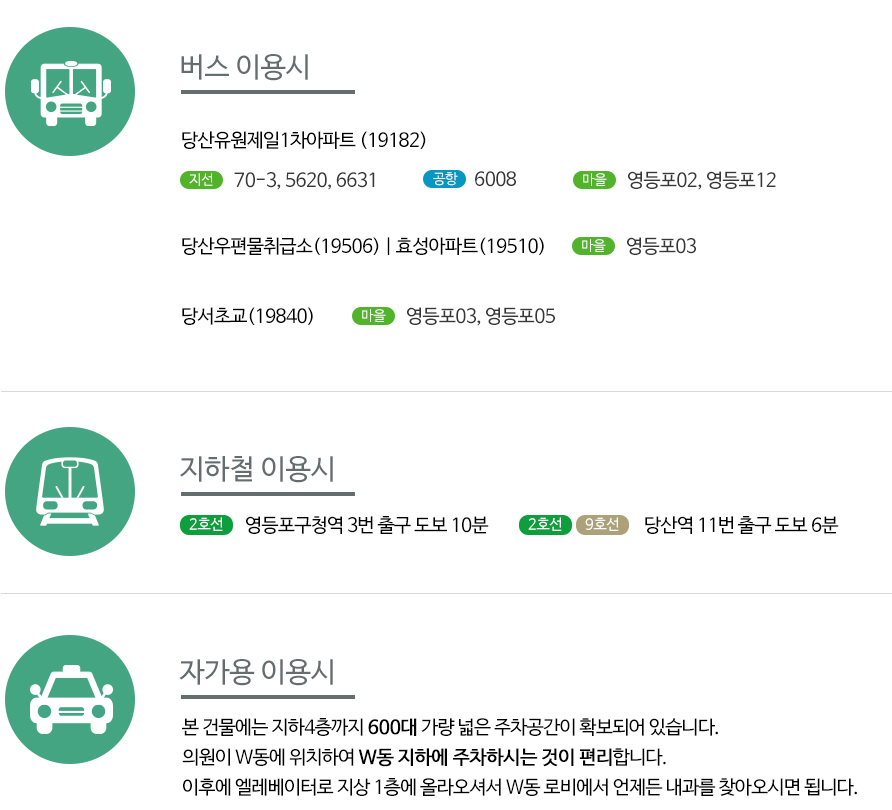Click the green taxi car icon
The width and height of the screenshot is (892, 810).
click(x=70, y=700)
